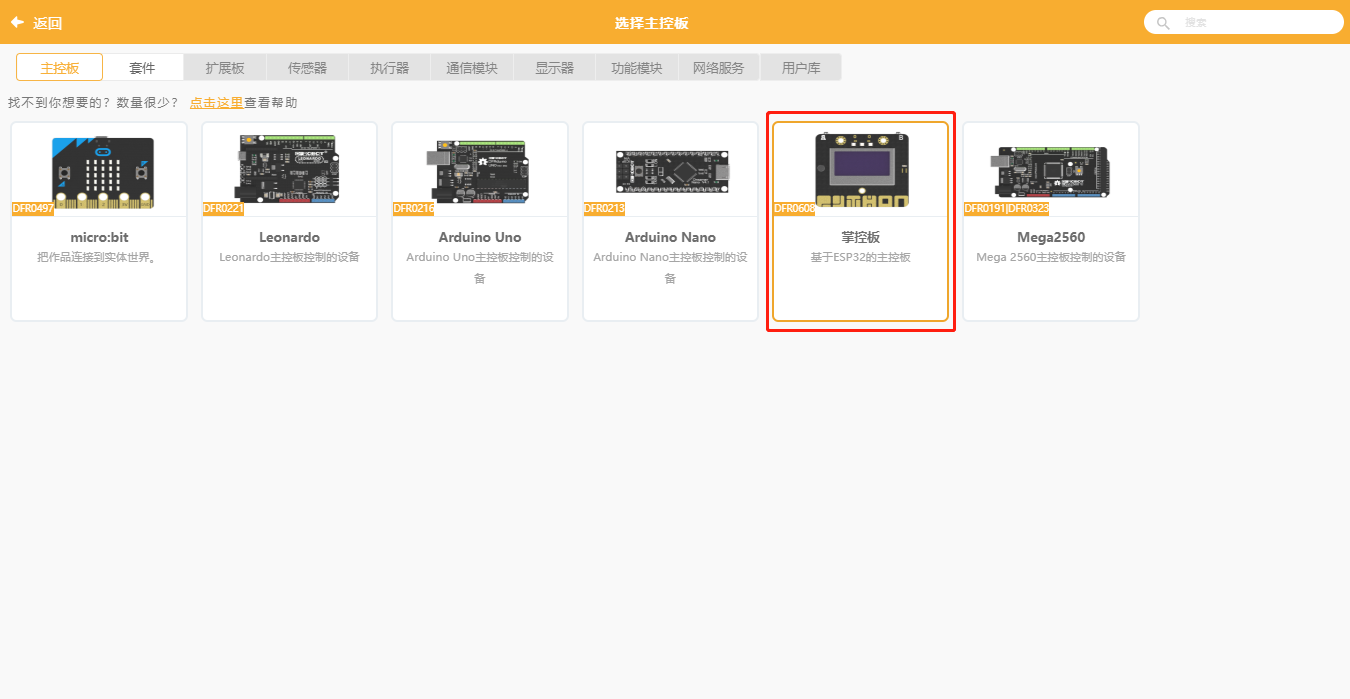Click the 返回 back label

click(x=47, y=23)
